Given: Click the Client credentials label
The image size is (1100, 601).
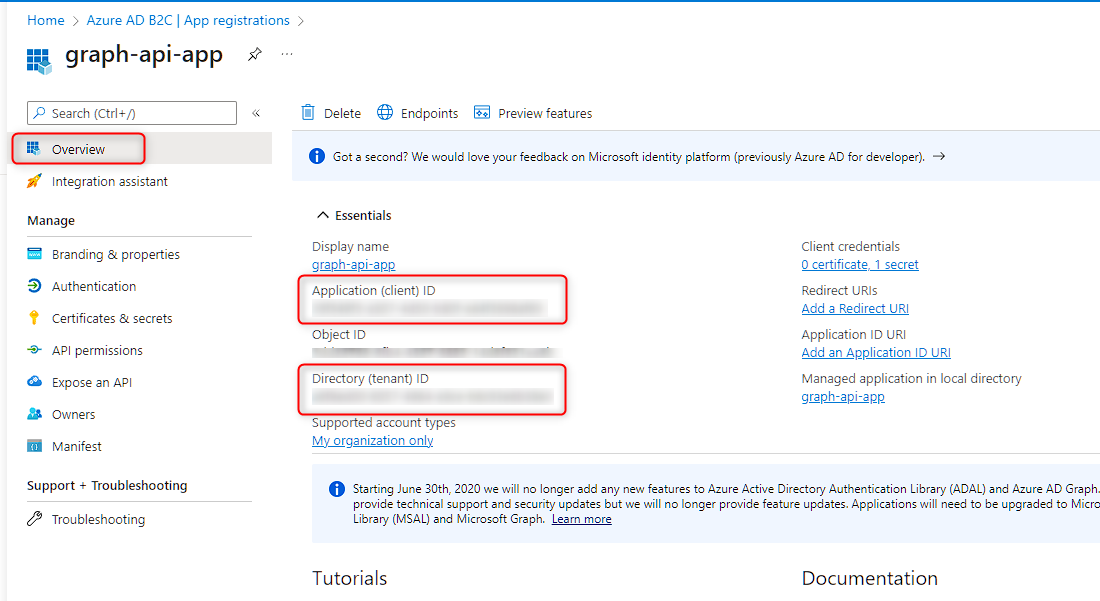Looking at the screenshot, I should [850, 247].
